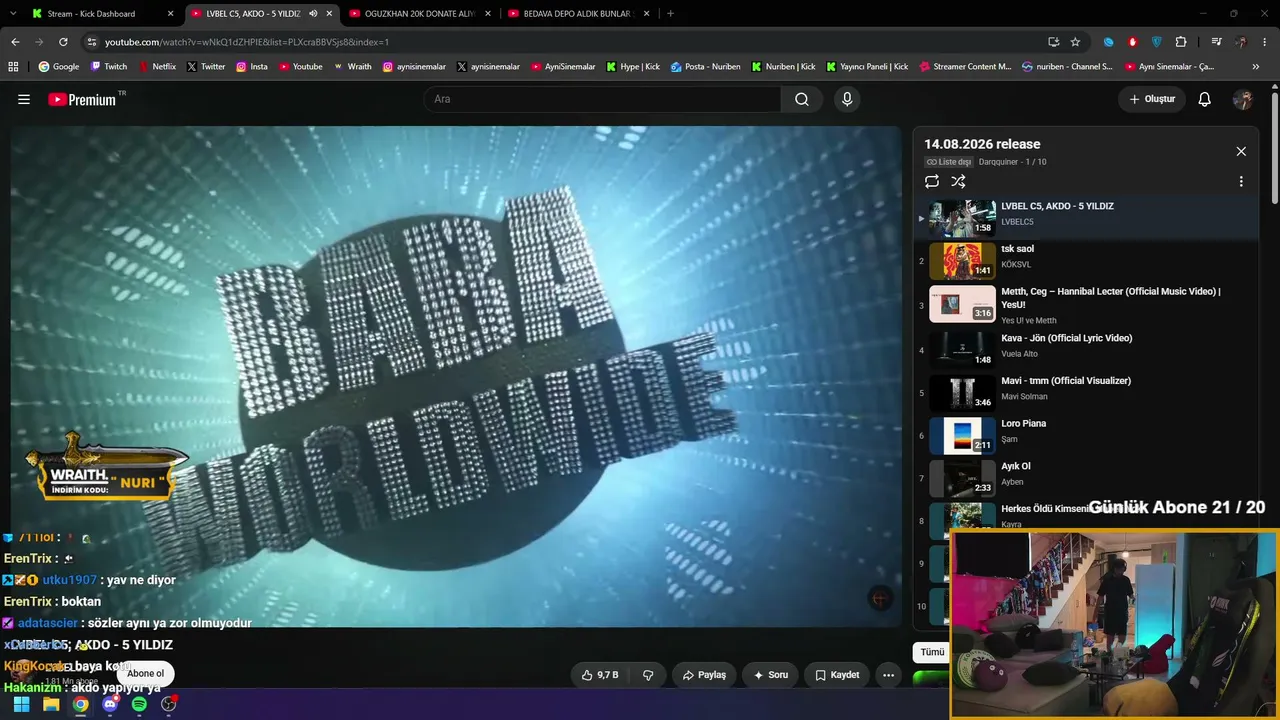The width and height of the screenshot is (1280, 720).
Task: Open the Soru ask button
Action: [x=771, y=675]
